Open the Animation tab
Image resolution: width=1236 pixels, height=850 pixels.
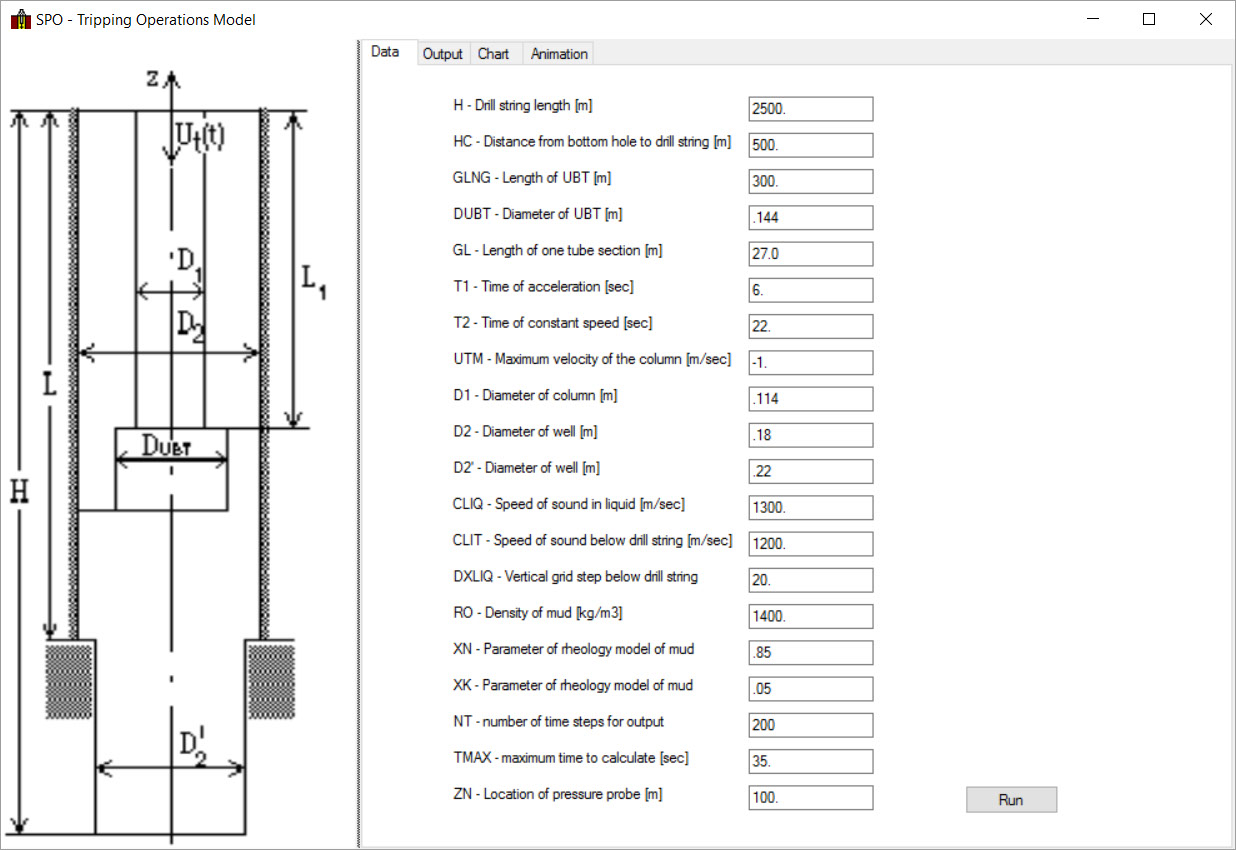(x=559, y=54)
